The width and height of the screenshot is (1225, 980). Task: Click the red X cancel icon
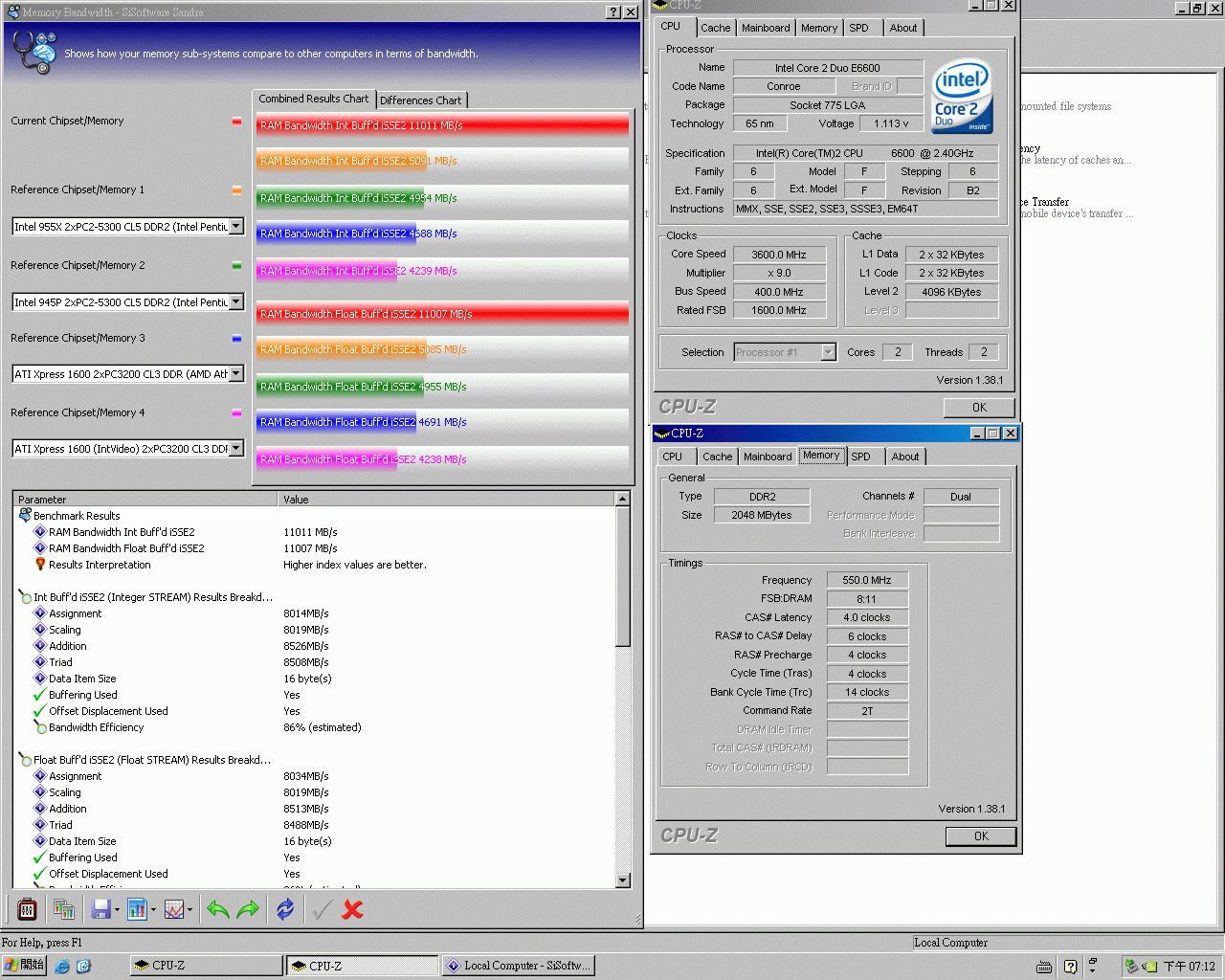point(352,909)
